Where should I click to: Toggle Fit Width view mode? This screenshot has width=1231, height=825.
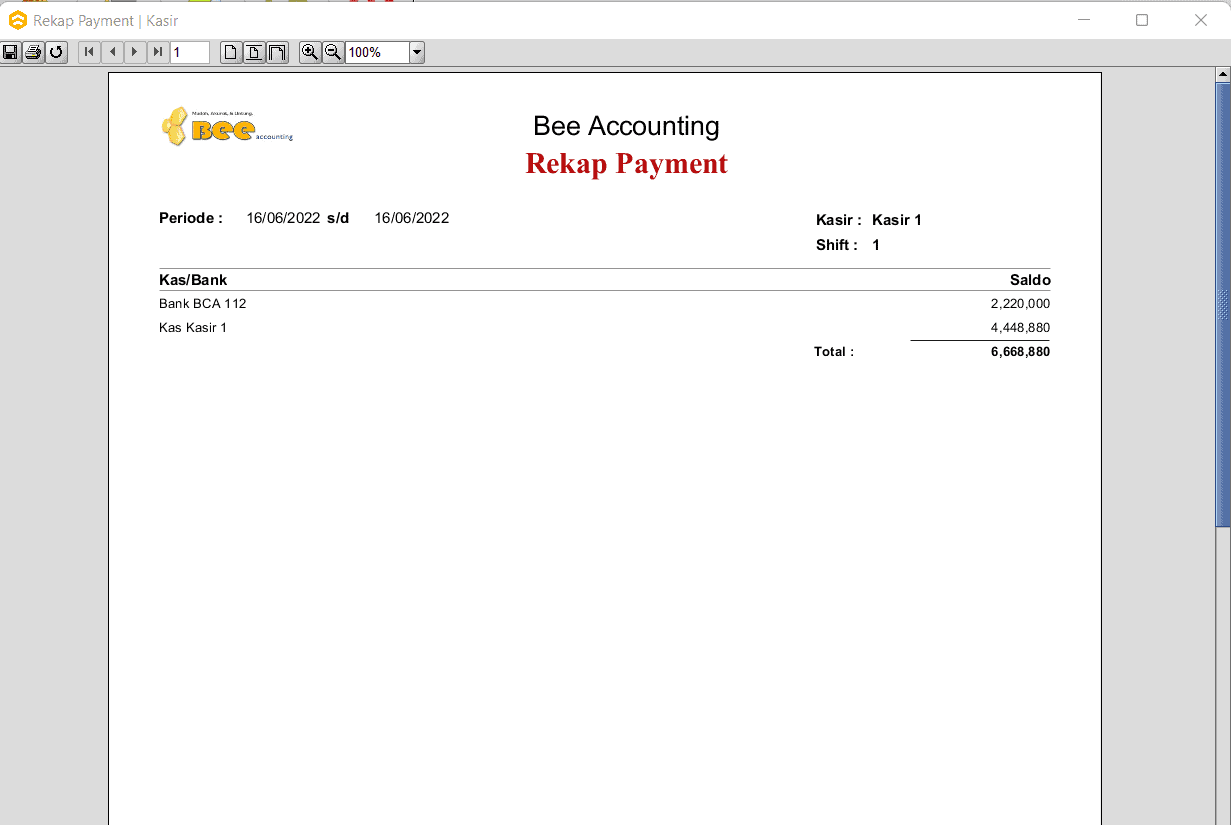(x=277, y=52)
